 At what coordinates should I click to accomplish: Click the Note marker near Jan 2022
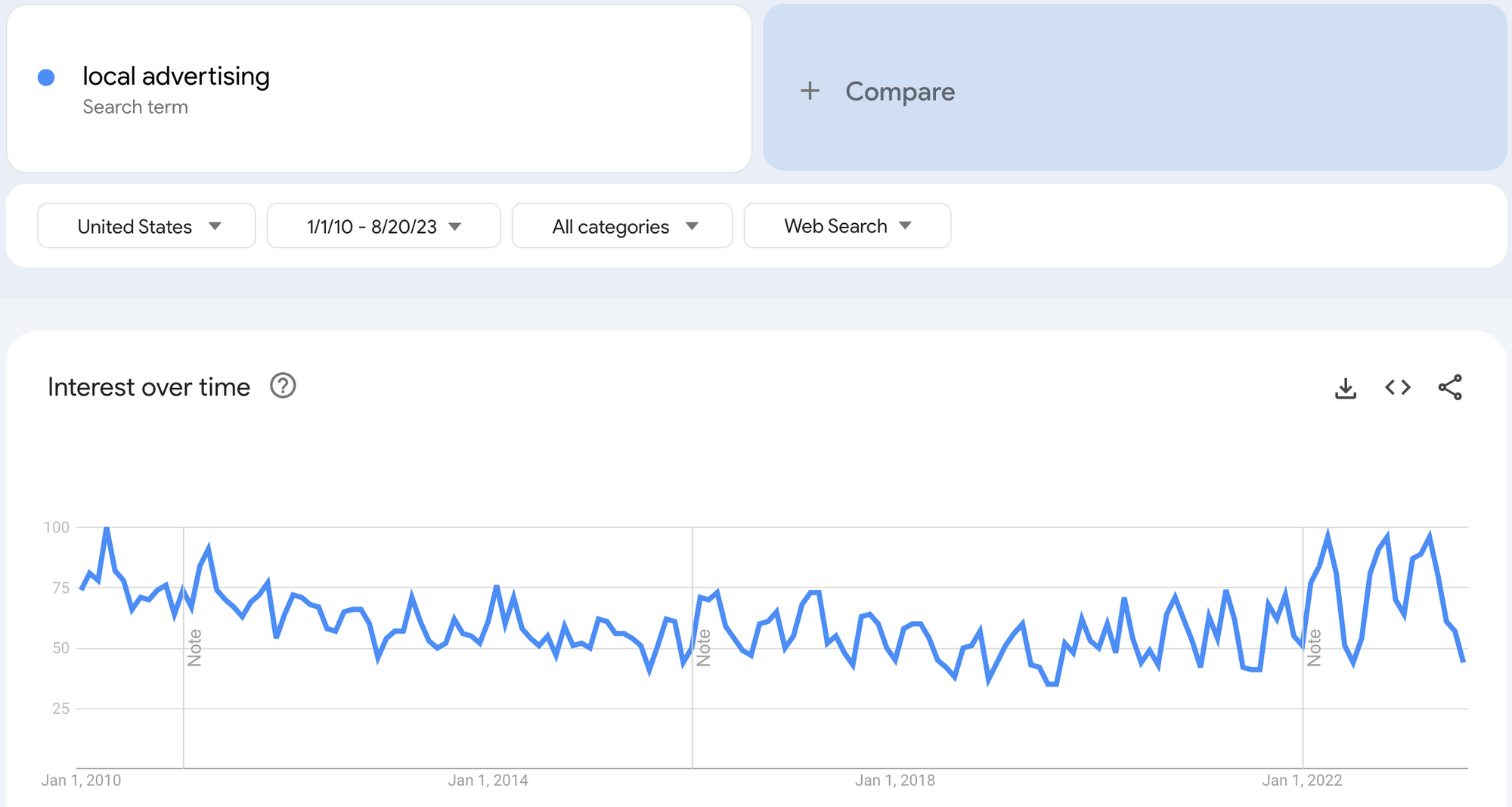1314,647
